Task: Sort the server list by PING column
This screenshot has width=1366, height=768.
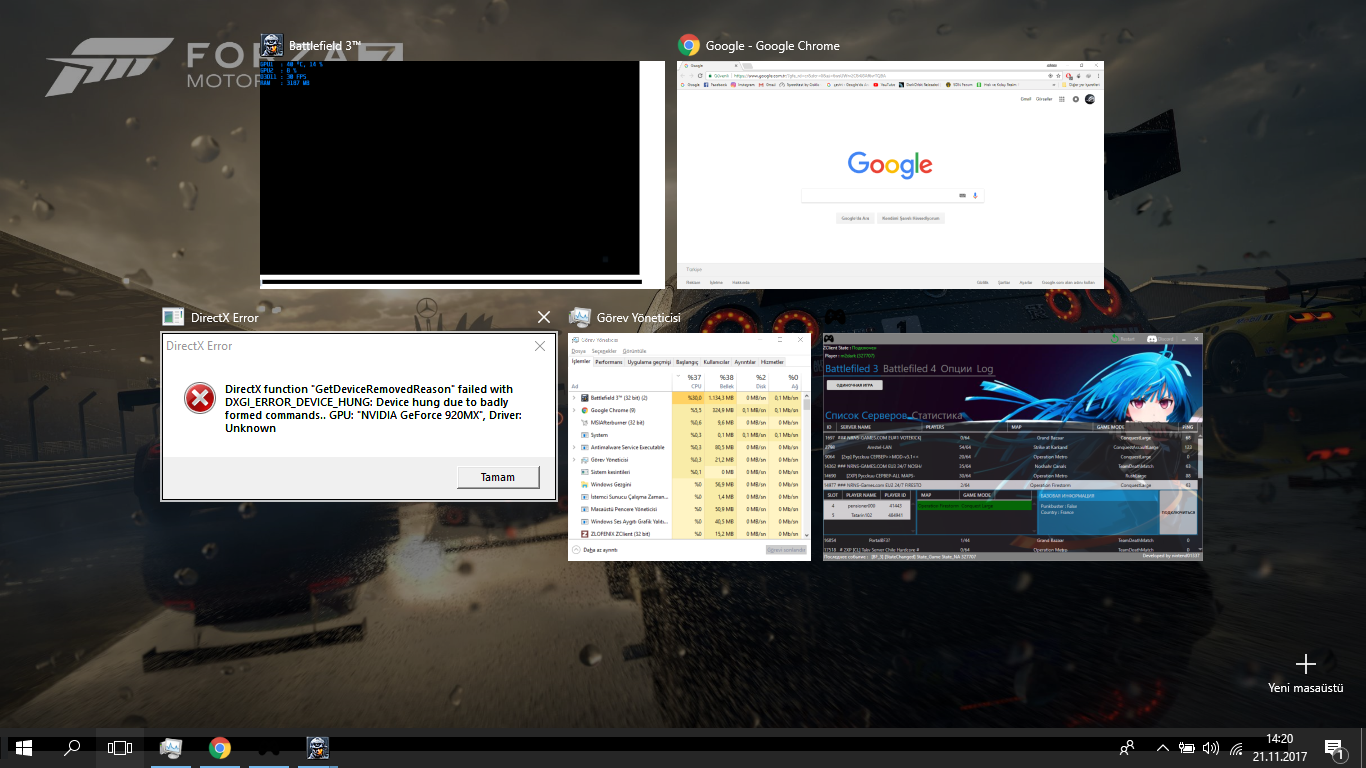Action: pos(1187,427)
